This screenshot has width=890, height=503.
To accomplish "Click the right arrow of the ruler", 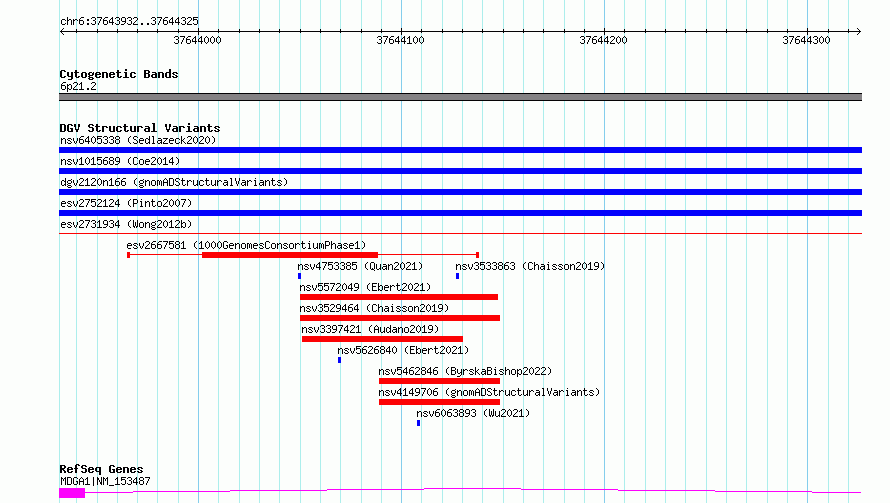I will click(858, 32).
